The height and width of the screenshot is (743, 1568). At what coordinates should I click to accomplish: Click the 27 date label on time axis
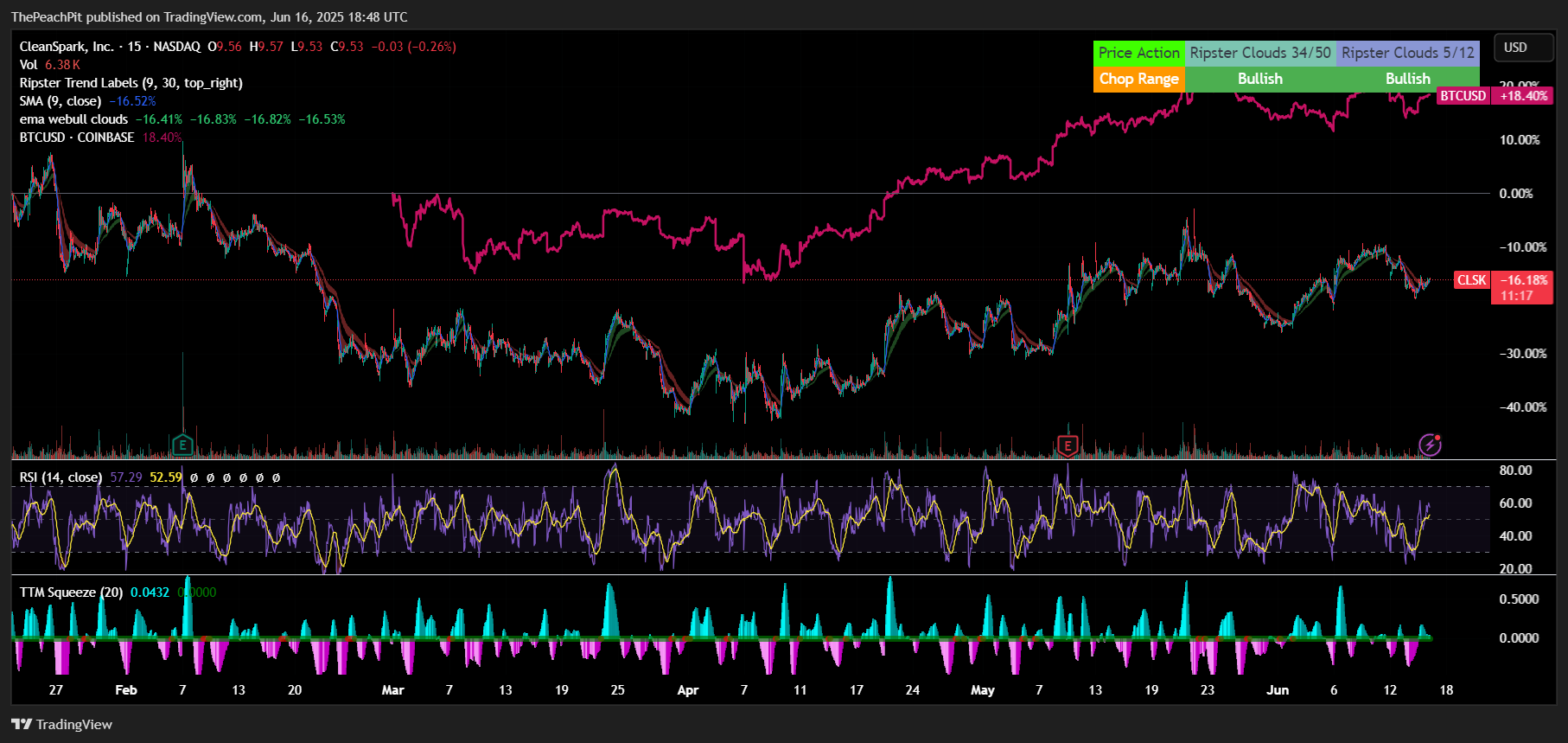coord(56,690)
